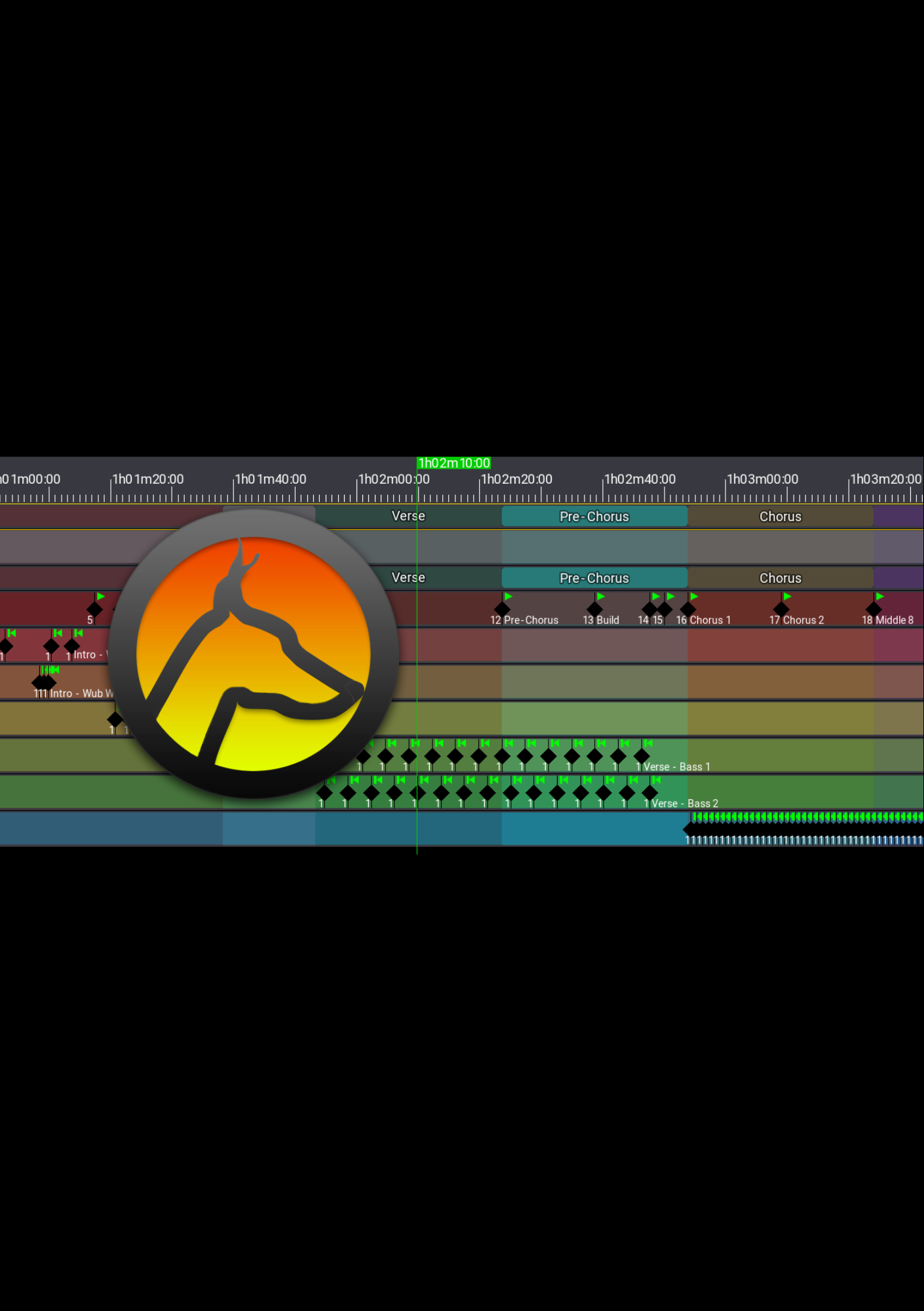Click ruler at 1h03m20:00
The image size is (924, 1311).
pos(886,479)
